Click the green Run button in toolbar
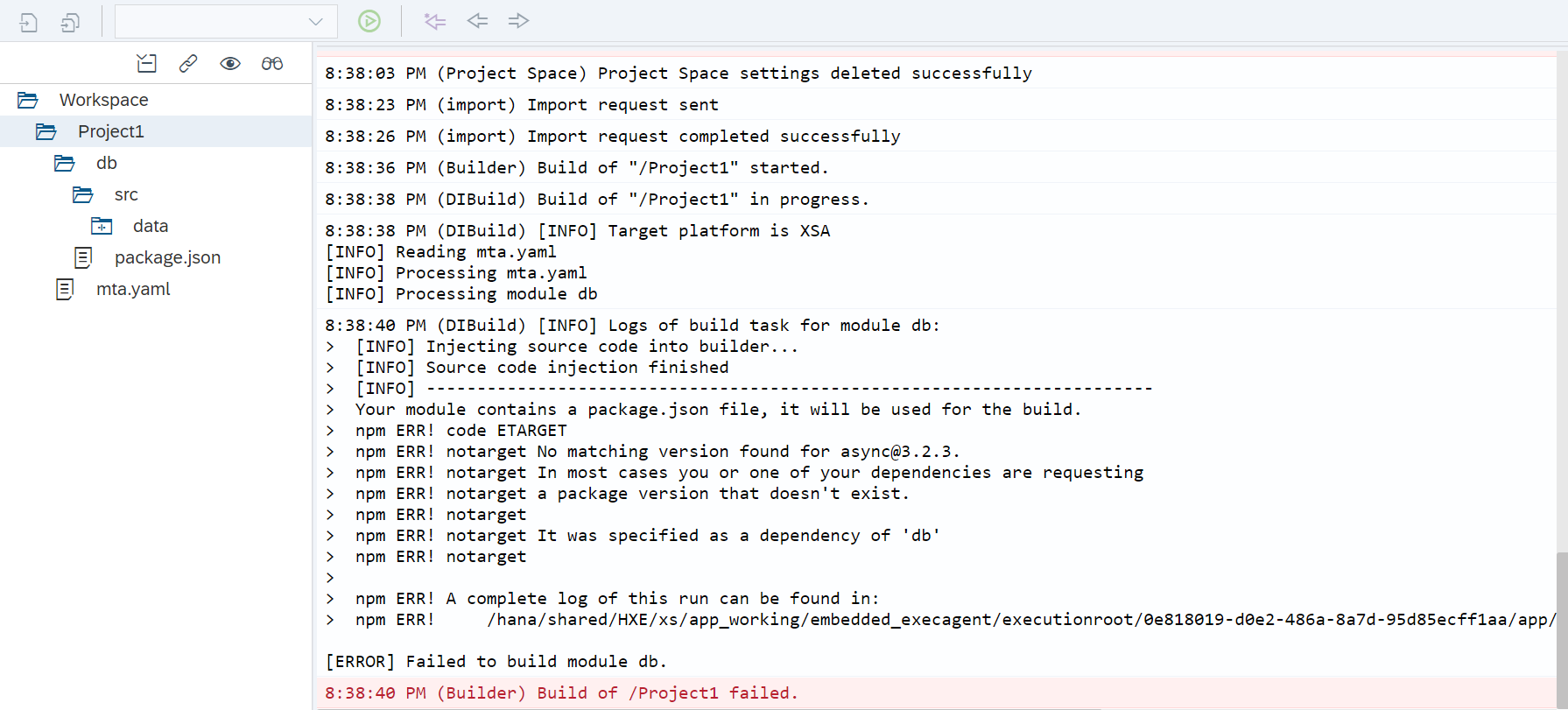The image size is (1568, 710). tap(369, 21)
